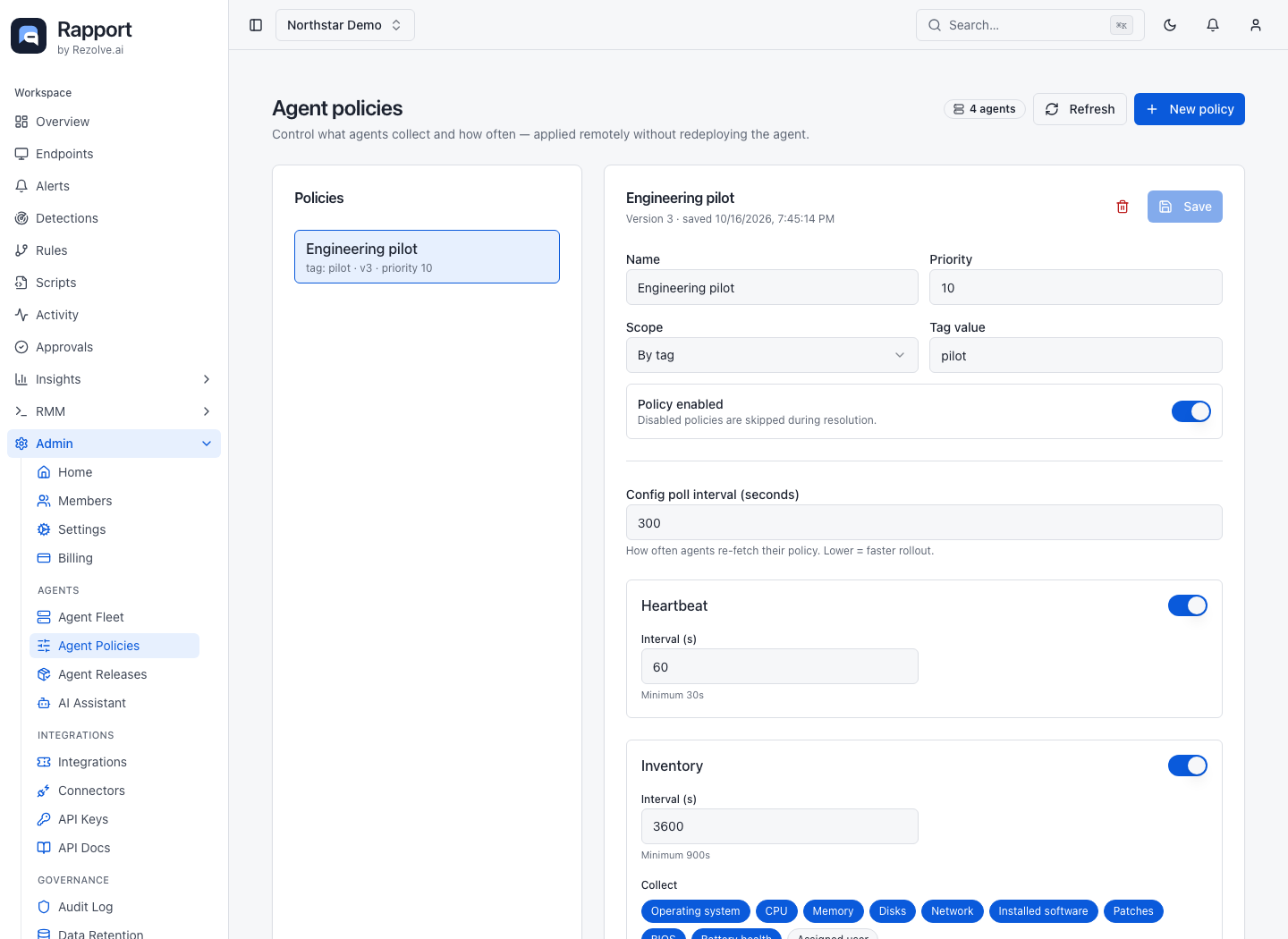1288x939 pixels.
Task: Click the AI Assistant robot icon
Action: pos(44,703)
